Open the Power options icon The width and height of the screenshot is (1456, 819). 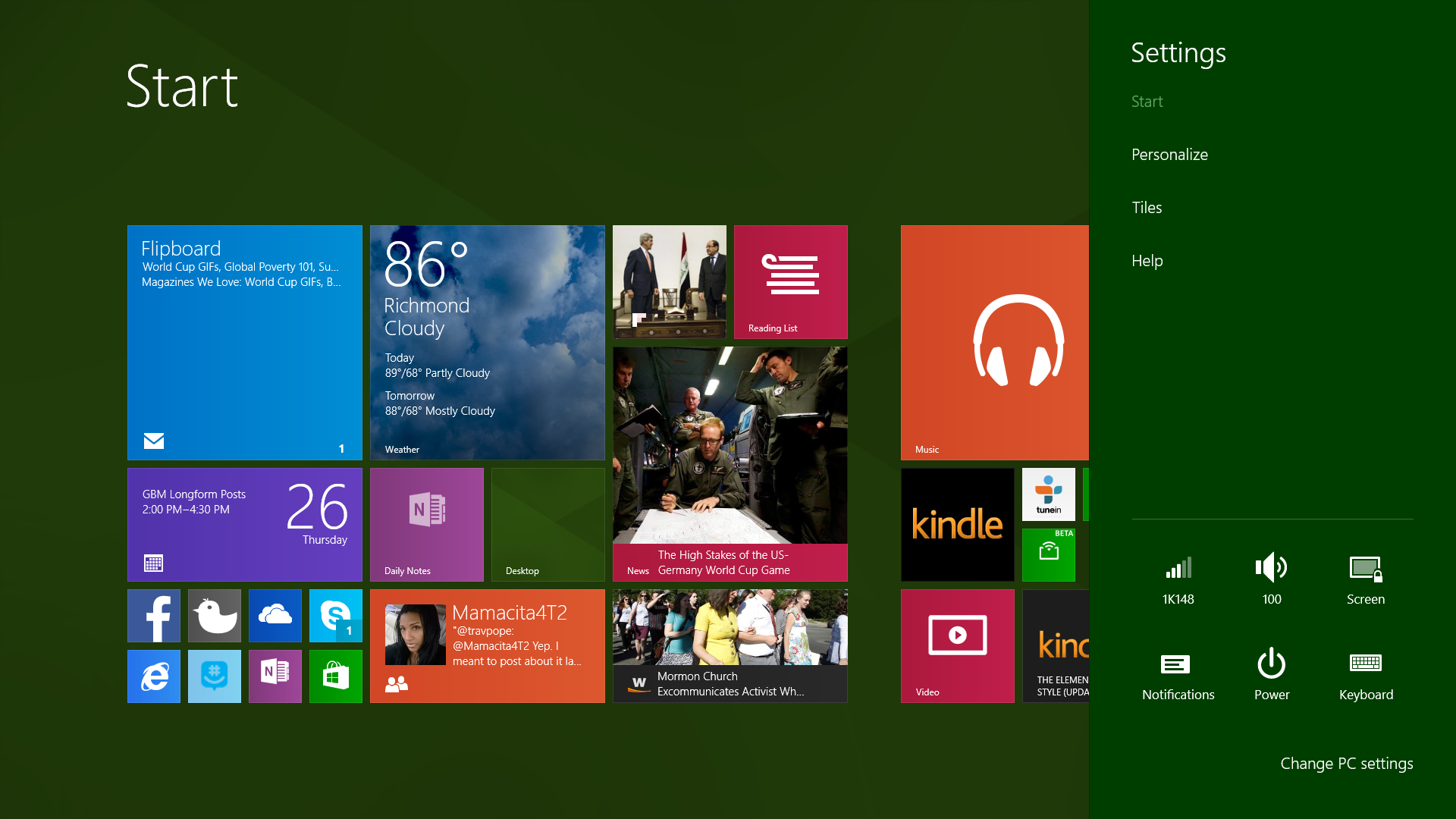[1272, 676]
